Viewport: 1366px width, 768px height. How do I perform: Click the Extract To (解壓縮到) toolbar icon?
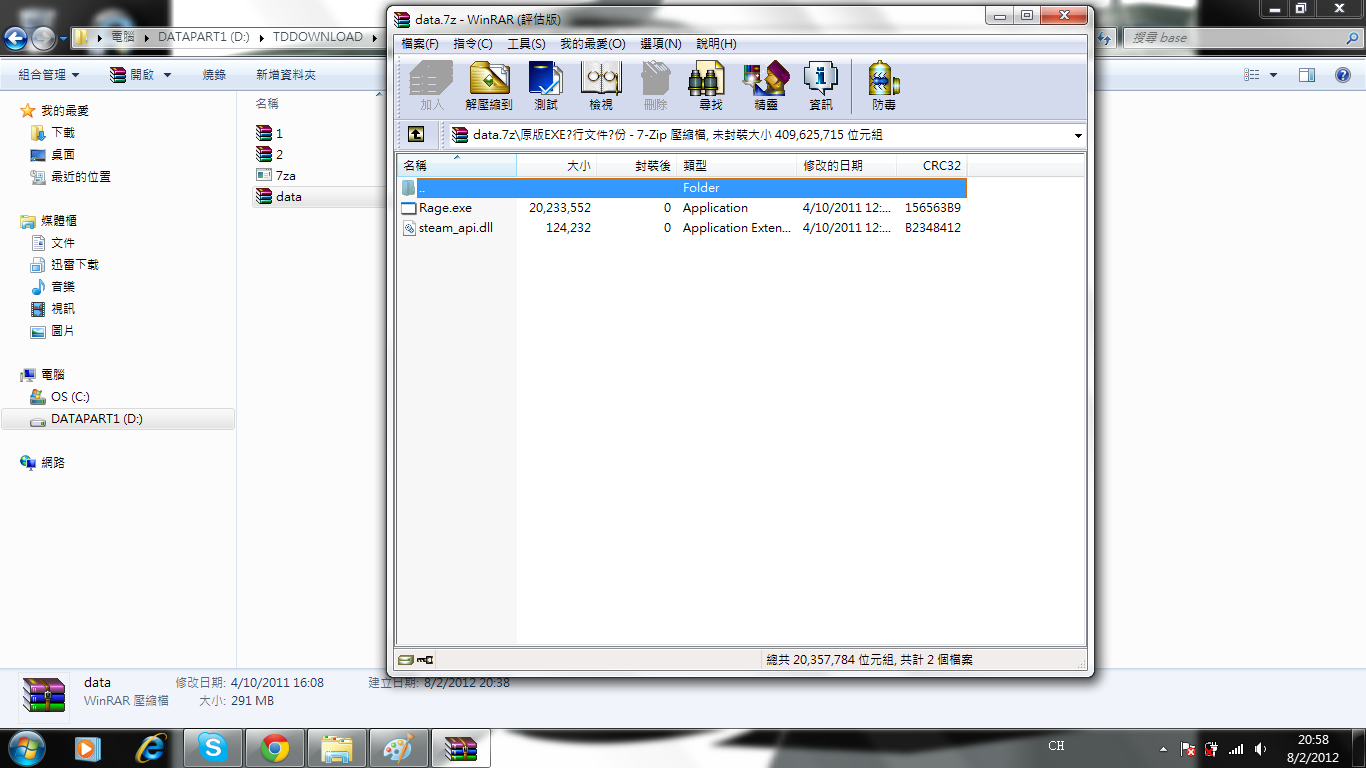tap(489, 86)
